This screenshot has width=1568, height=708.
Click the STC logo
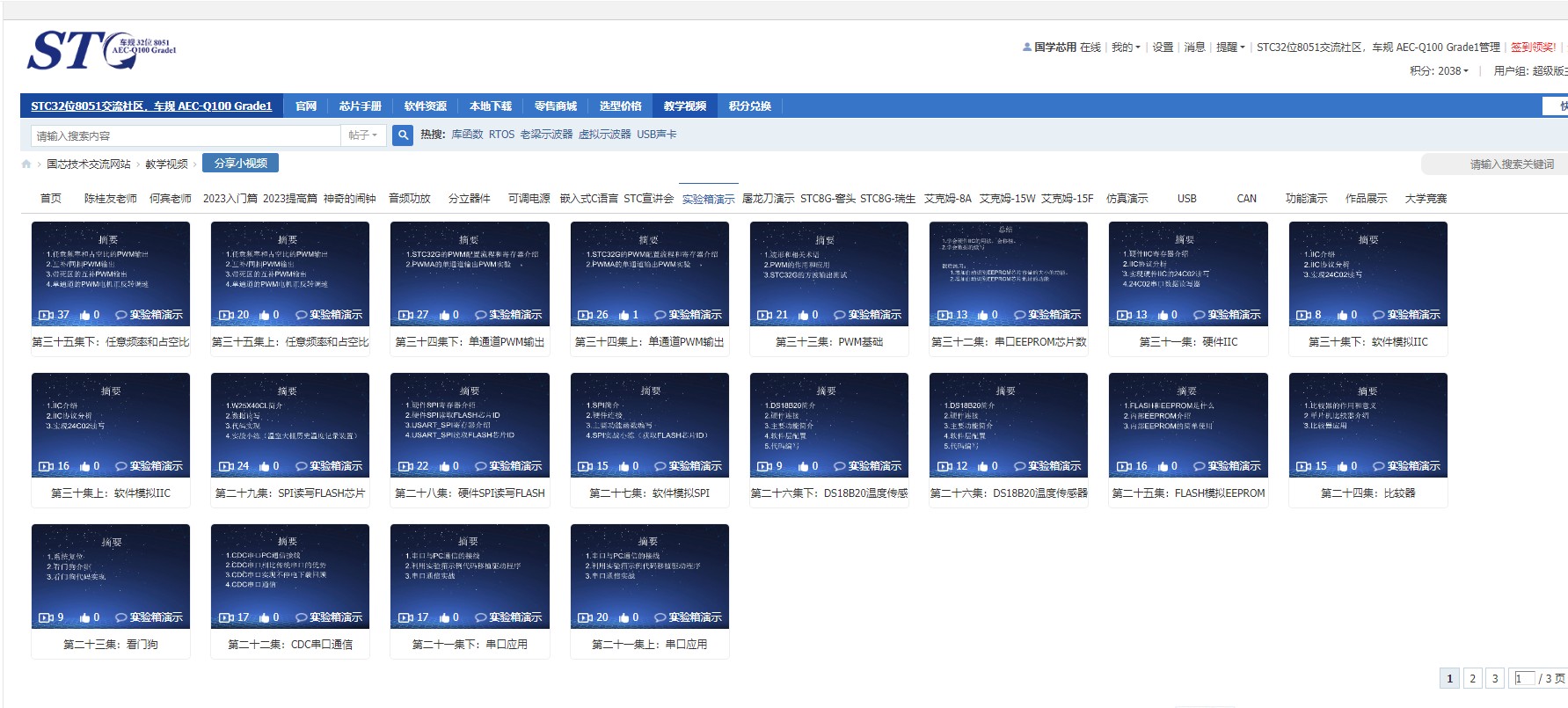(x=101, y=50)
